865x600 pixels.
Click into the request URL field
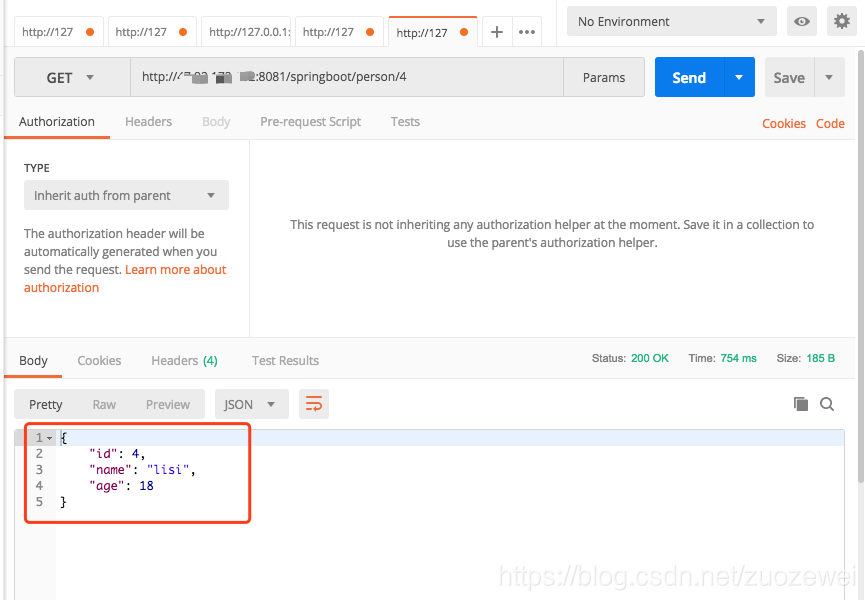[347, 77]
